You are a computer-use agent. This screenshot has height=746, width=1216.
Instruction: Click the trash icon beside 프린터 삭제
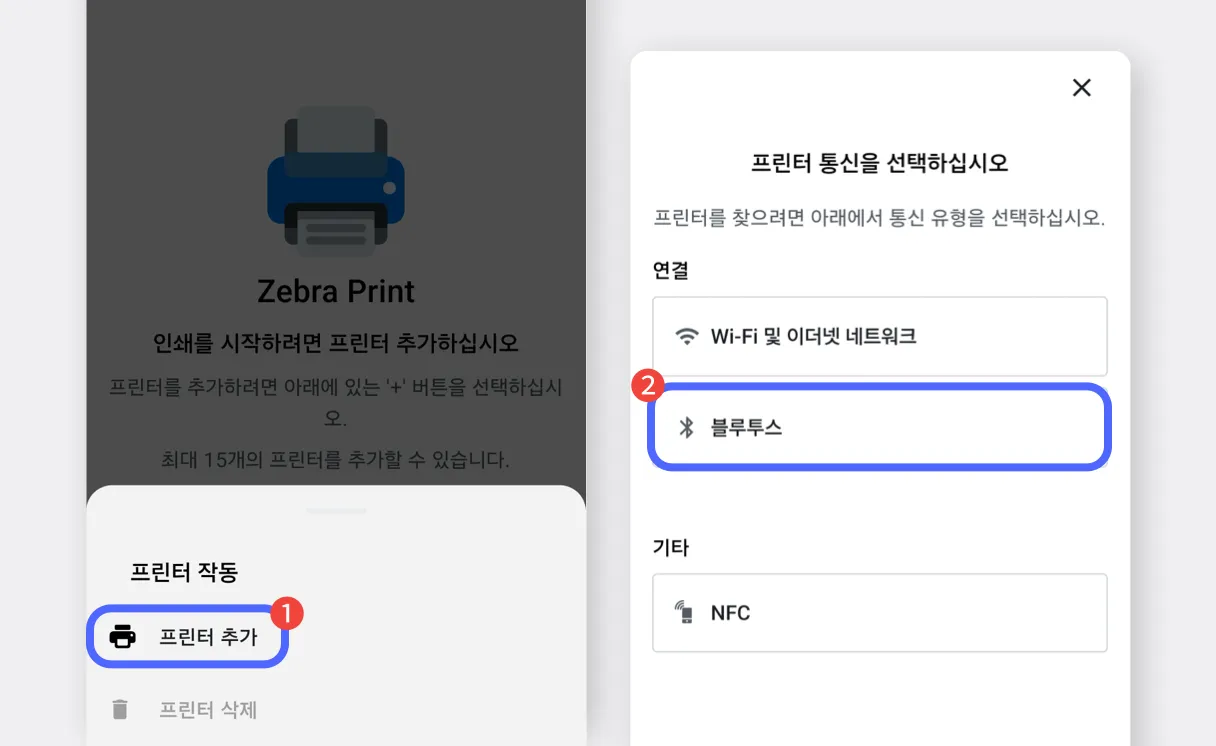[122, 709]
